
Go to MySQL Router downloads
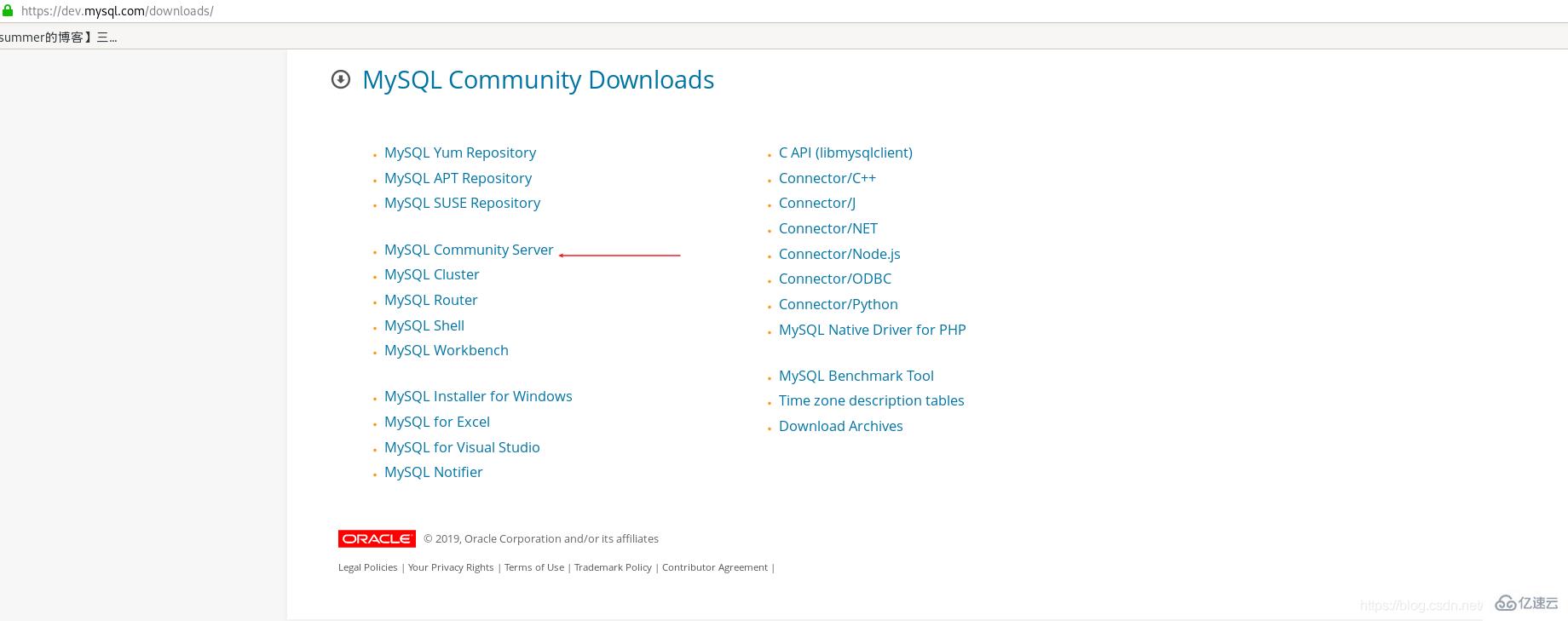pos(430,300)
